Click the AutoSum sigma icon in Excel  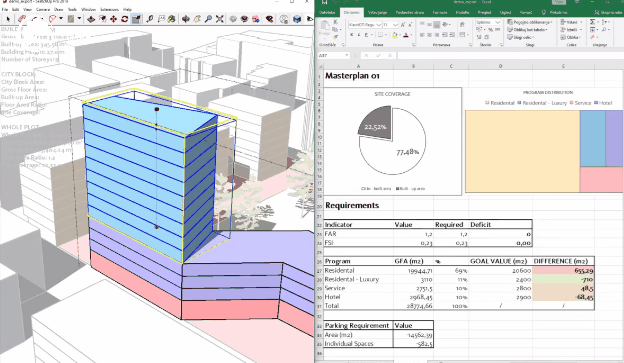592,22
